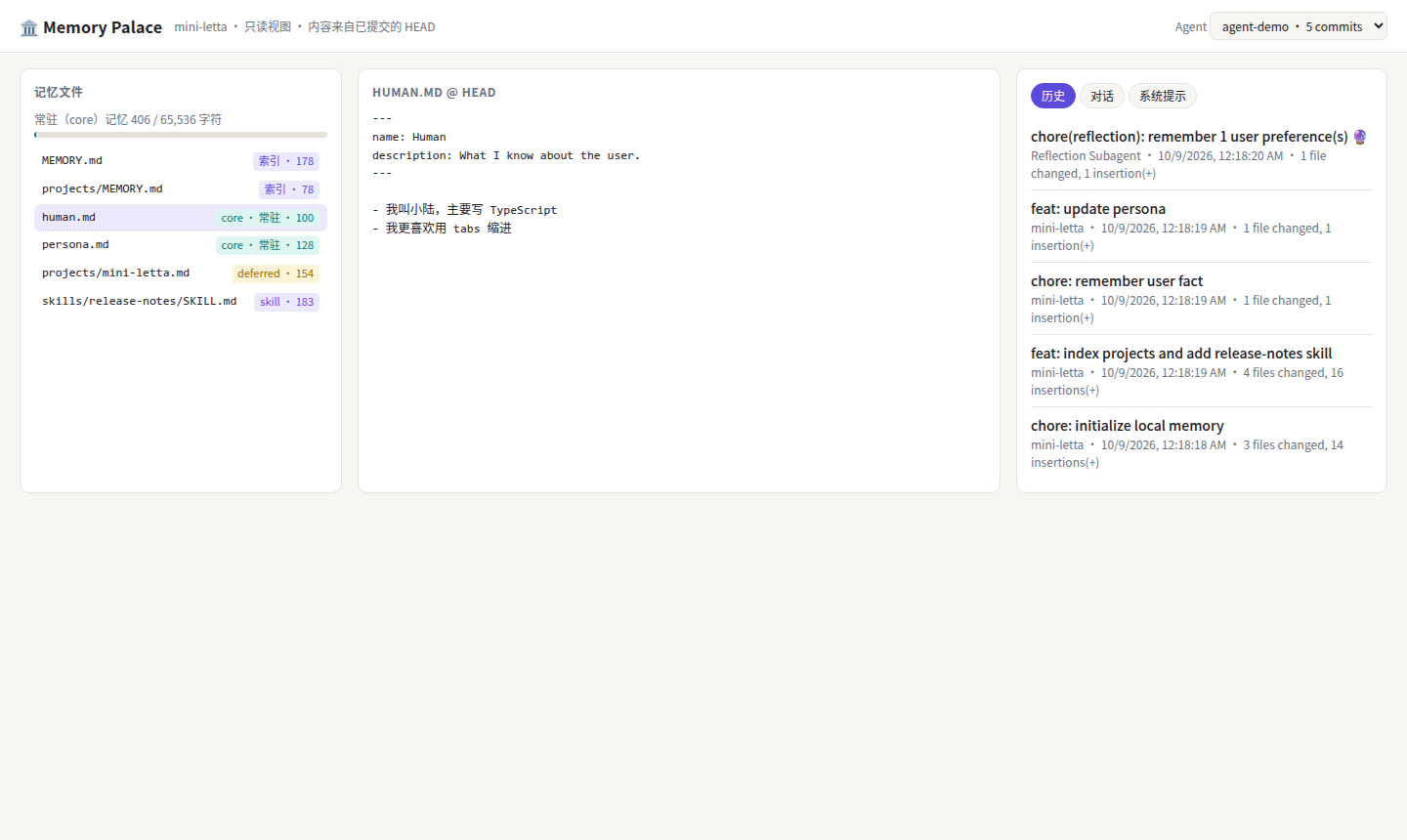This screenshot has width=1407, height=840.
Task: Click the line about tabs 缩进
Action: (442, 229)
